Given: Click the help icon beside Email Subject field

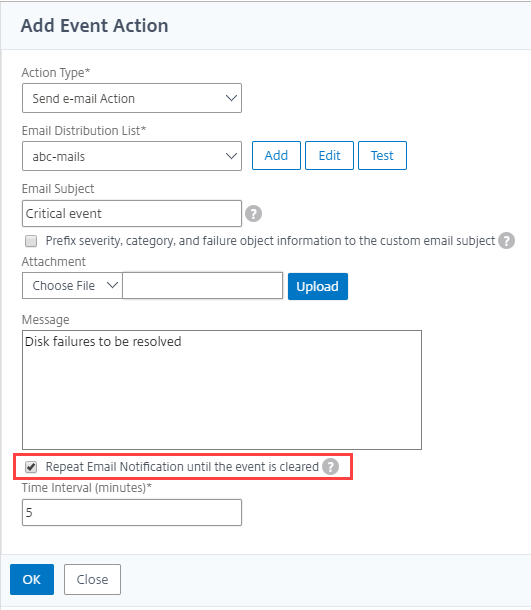Looking at the screenshot, I should [x=253, y=214].
